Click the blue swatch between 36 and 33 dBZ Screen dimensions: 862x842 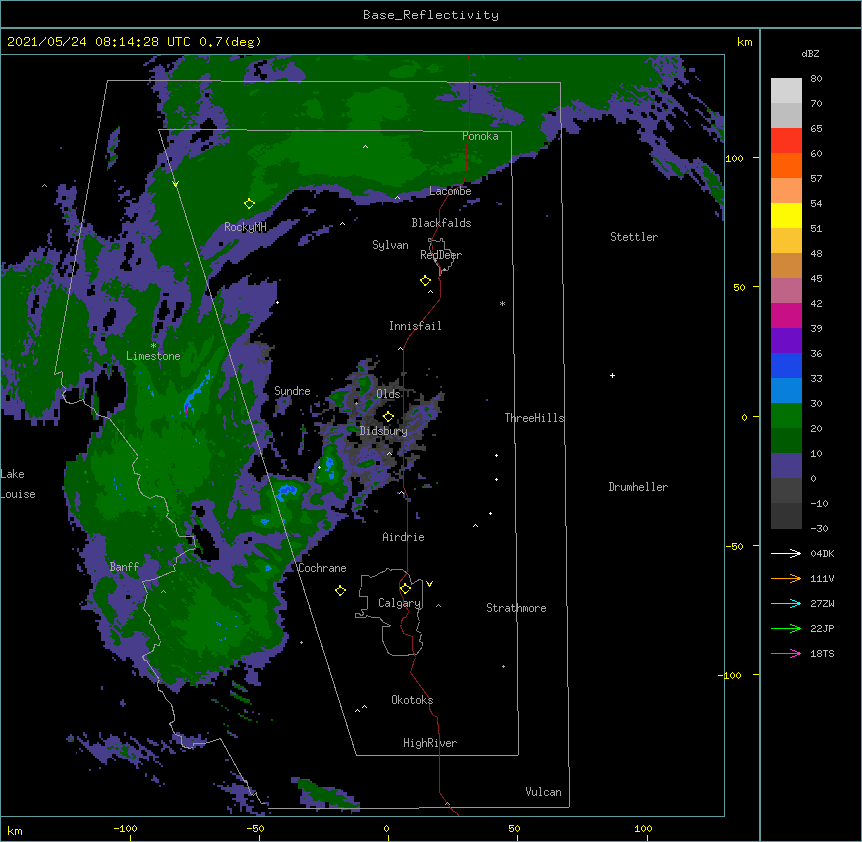click(x=786, y=365)
